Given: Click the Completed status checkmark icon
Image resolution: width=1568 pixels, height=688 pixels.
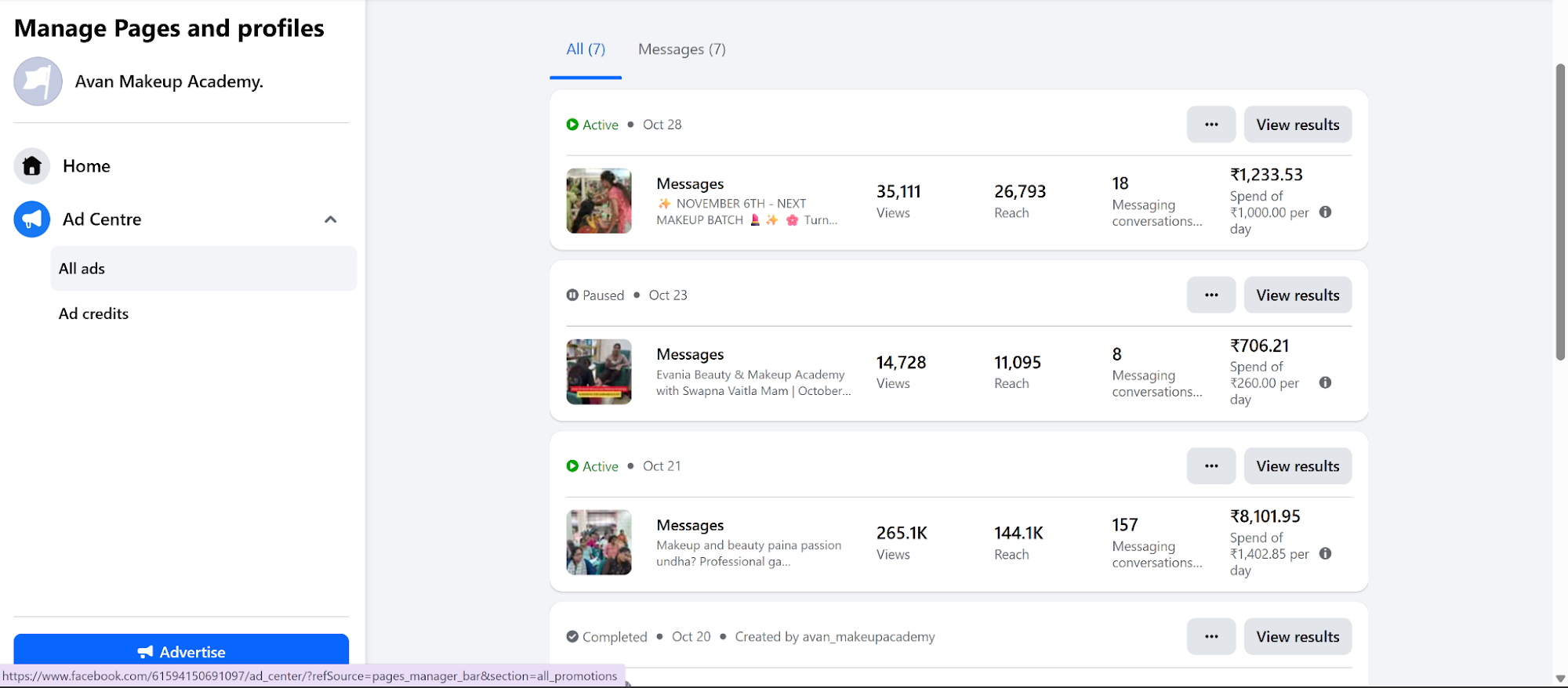Looking at the screenshot, I should point(572,637).
